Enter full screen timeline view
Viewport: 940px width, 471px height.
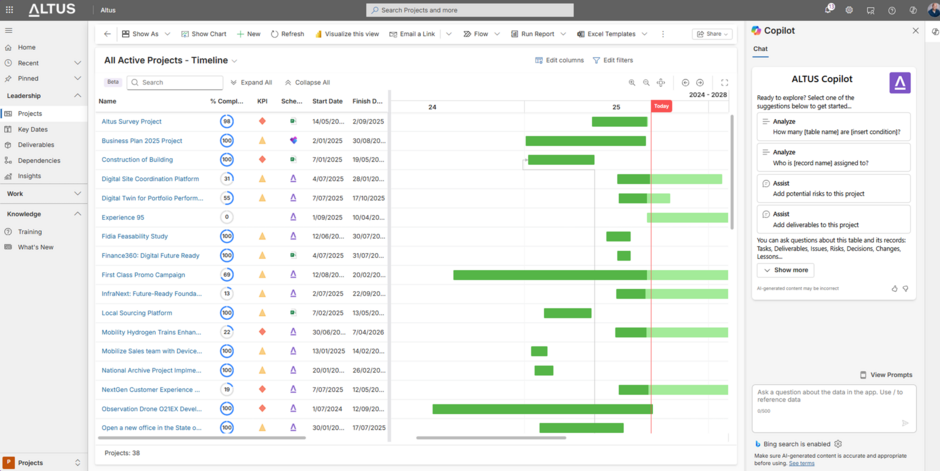[x=724, y=83]
